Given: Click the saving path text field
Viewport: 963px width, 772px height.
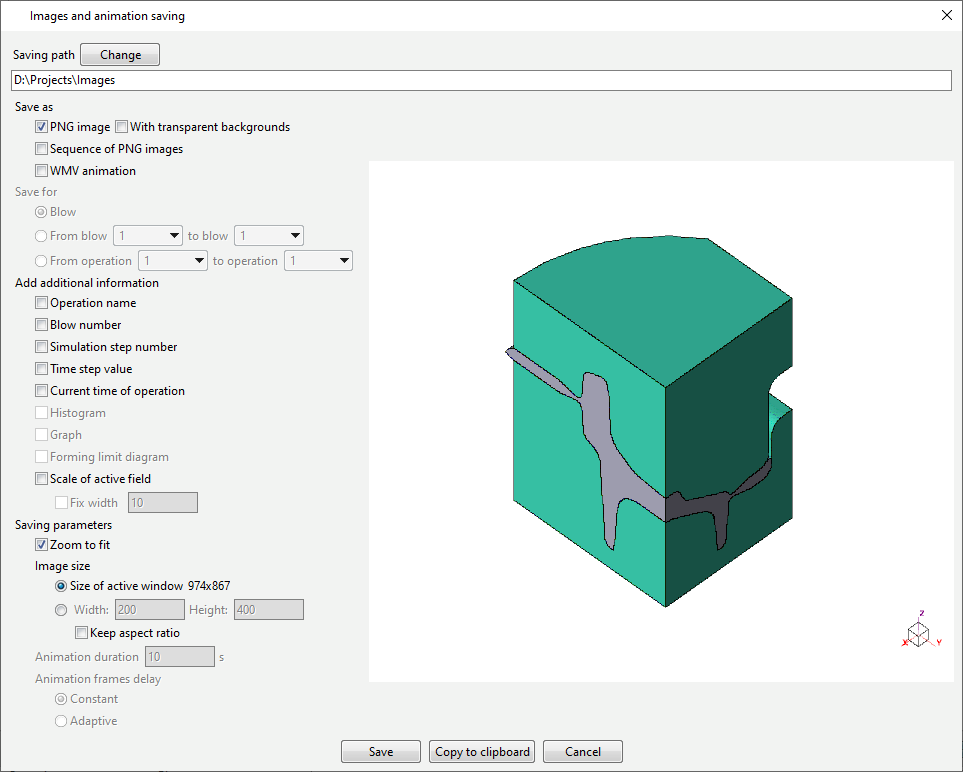Looking at the screenshot, I should (x=480, y=80).
